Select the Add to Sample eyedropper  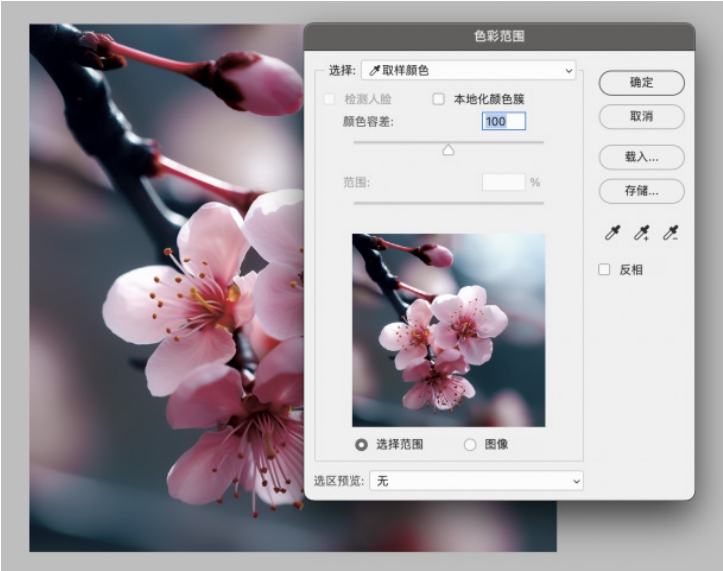[641, 233]
